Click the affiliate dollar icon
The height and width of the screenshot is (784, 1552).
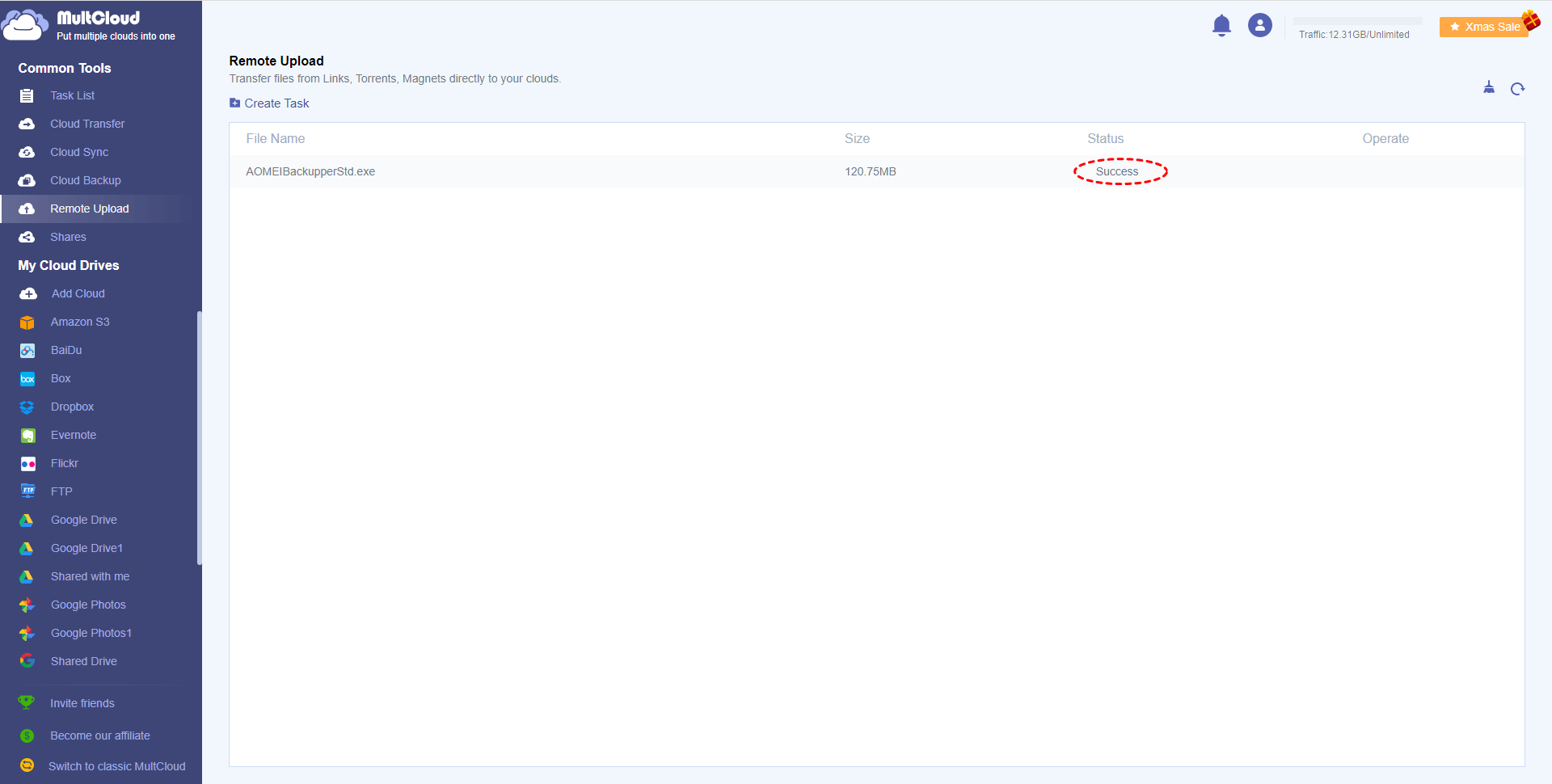tap(27, 736)
